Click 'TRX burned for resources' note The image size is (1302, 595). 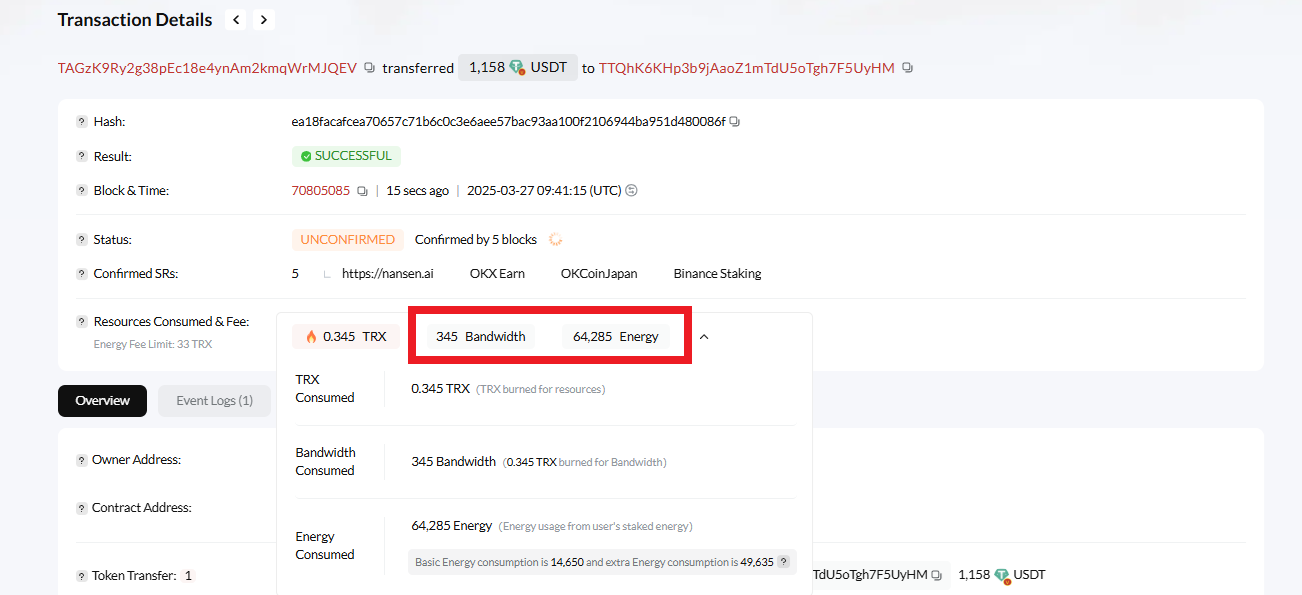click(541, 389)
